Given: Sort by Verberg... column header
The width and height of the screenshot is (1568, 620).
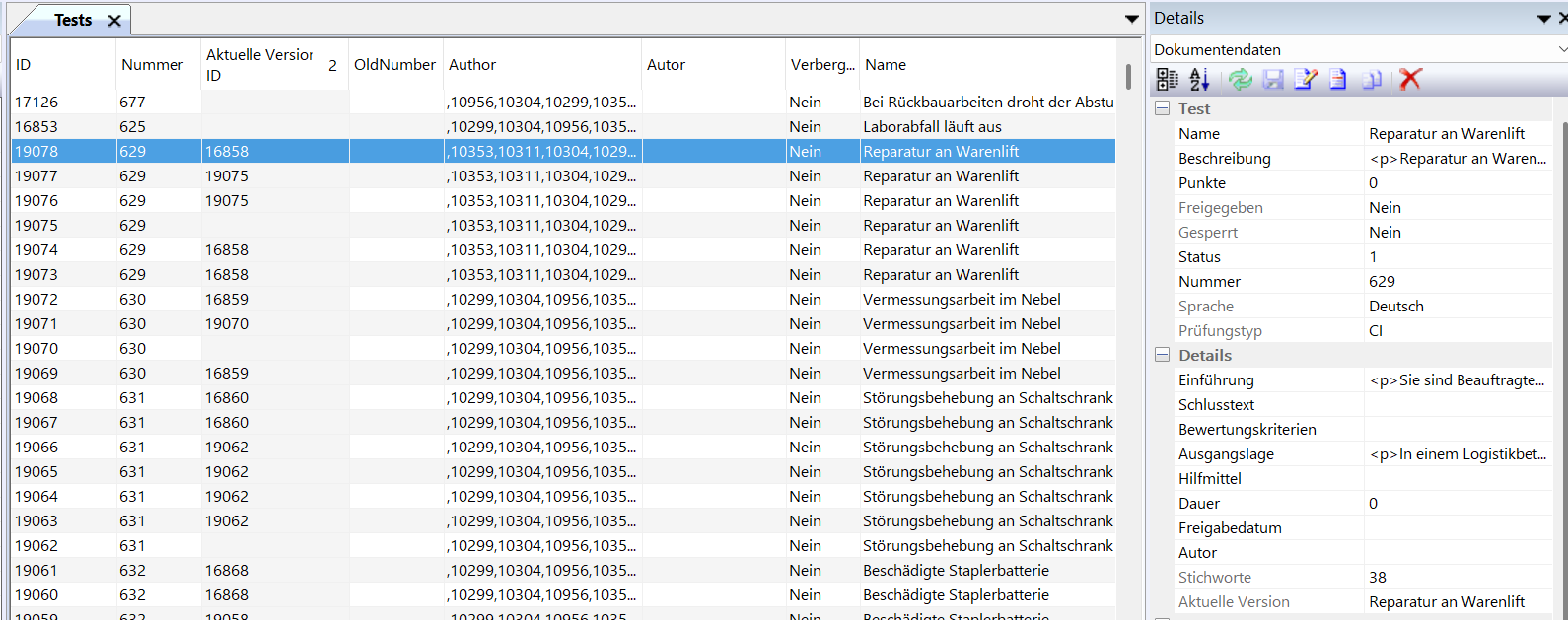Looking at the screenshot, I should coord(822,65).
